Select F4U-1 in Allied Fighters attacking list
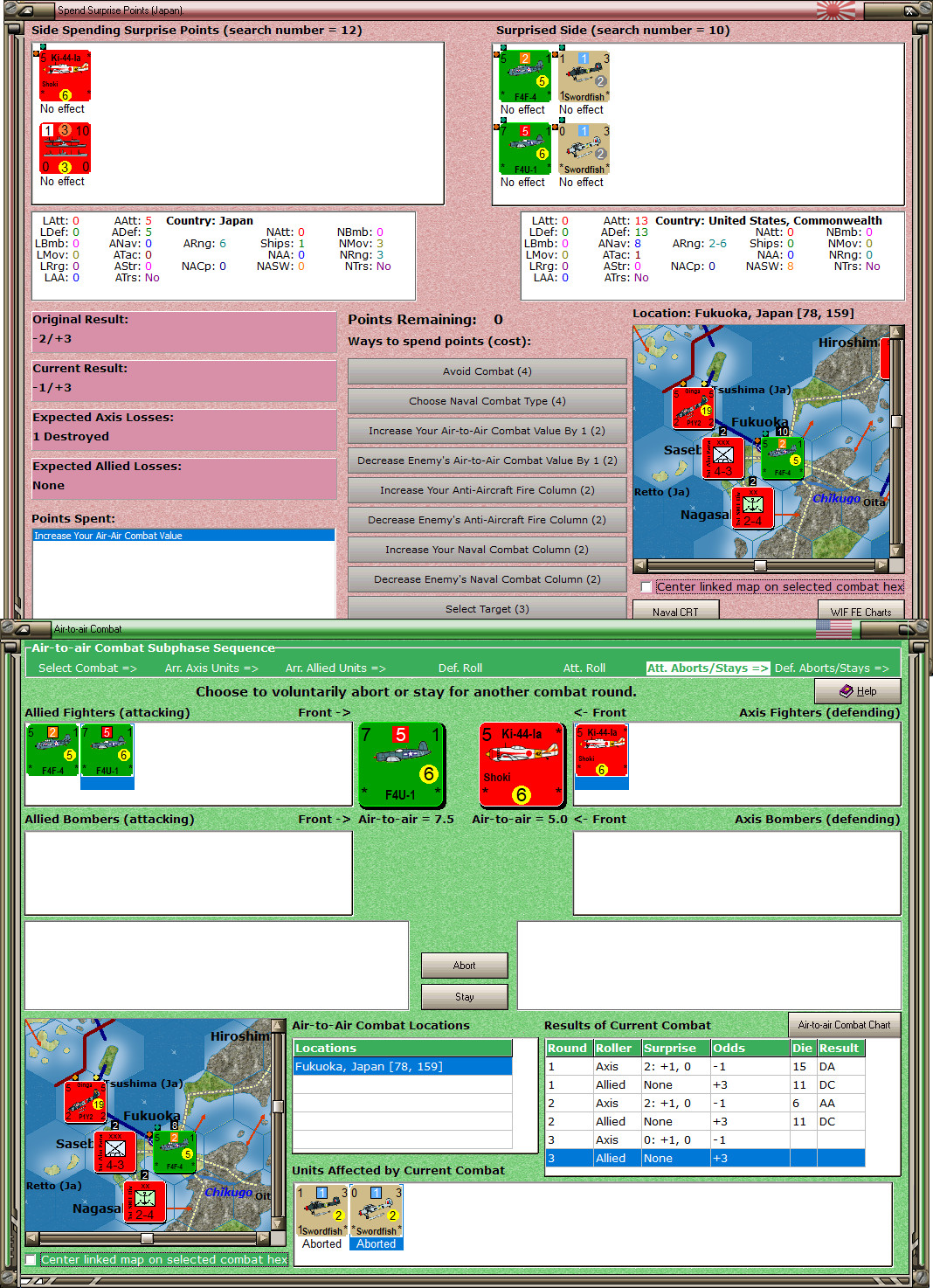This screenshot has height=1288, width=933. click(107, 751)
